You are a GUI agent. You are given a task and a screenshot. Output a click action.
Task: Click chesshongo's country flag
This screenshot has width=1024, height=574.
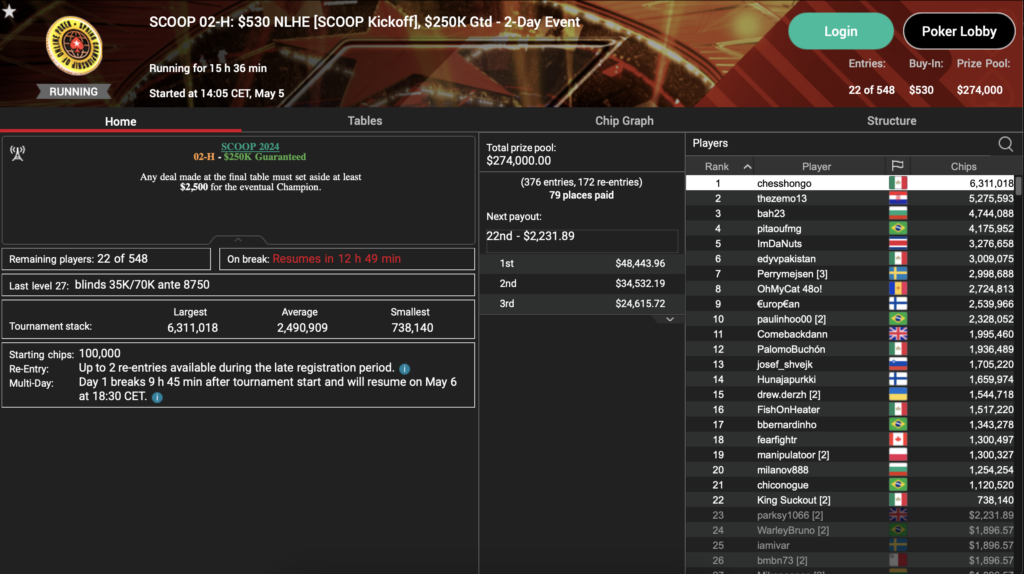(x=898, y=183)
